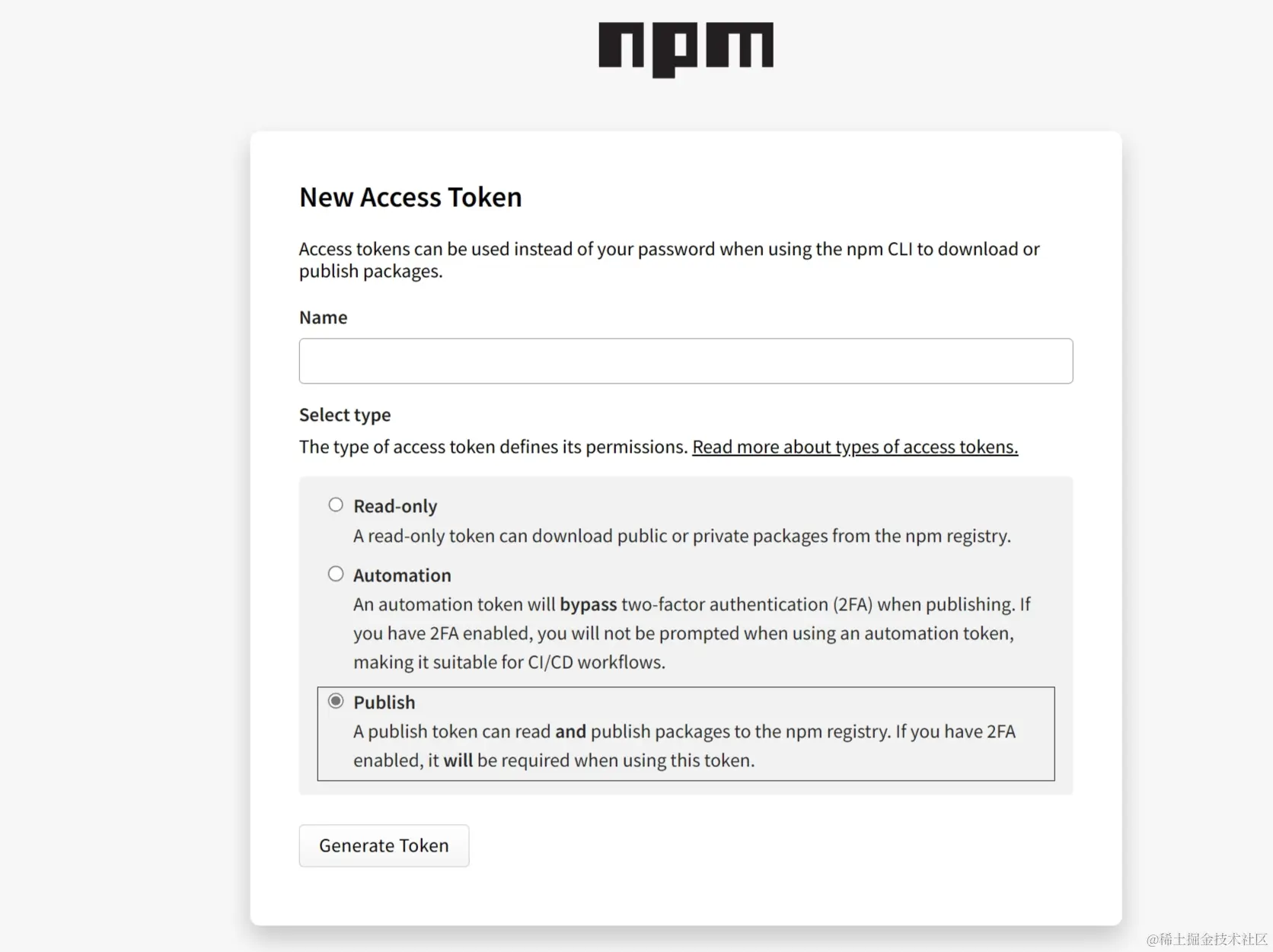
Task: Click the 'The type of access token defines' sentence
Action: 493,447
